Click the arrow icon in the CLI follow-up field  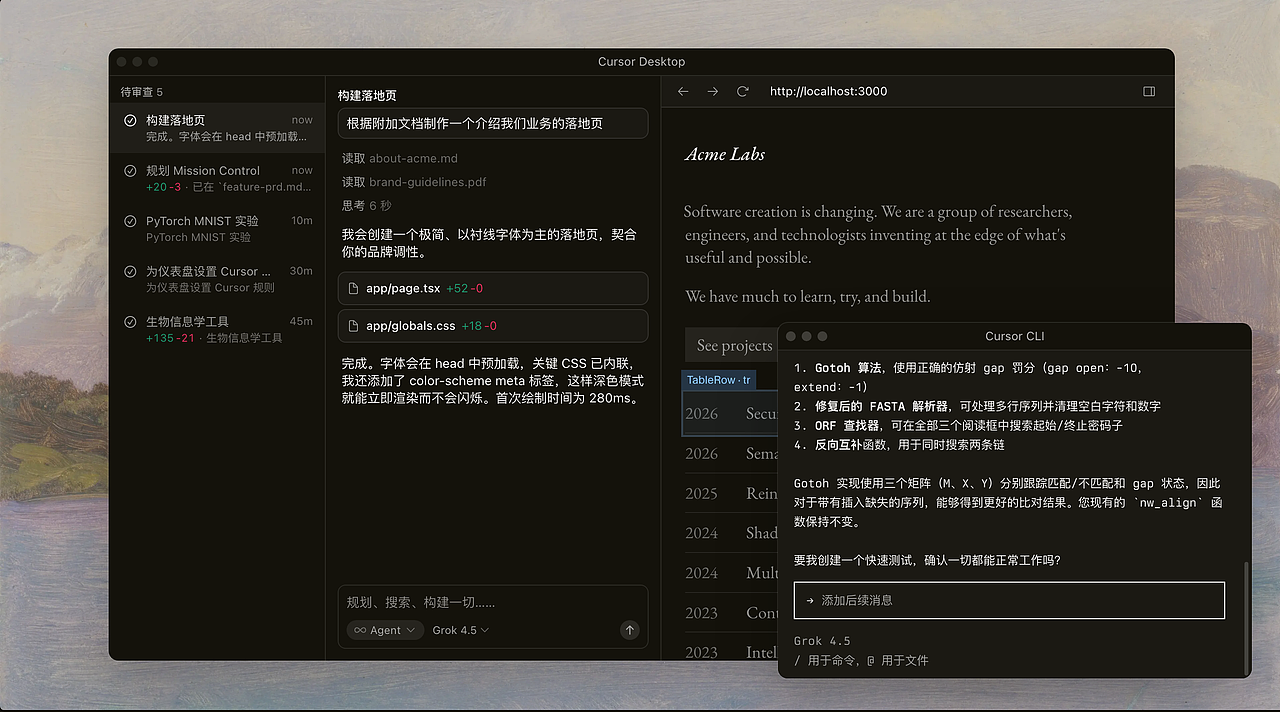[810, 600]
